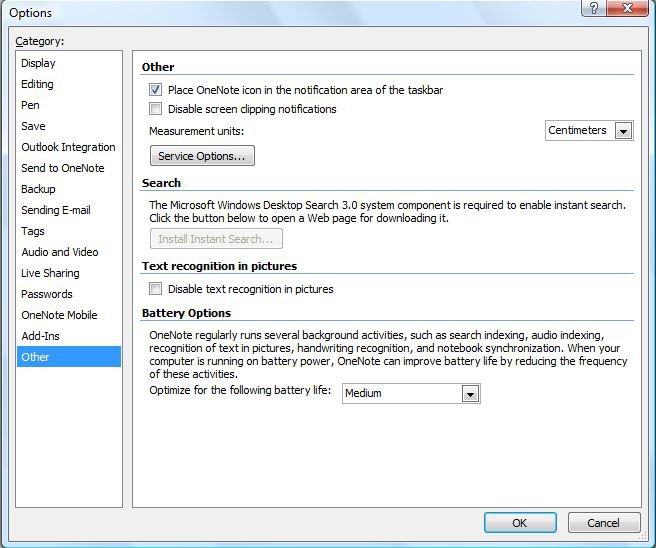Click the Centimeters value in units box
The image size is (656, 548).
coord(577,131)
